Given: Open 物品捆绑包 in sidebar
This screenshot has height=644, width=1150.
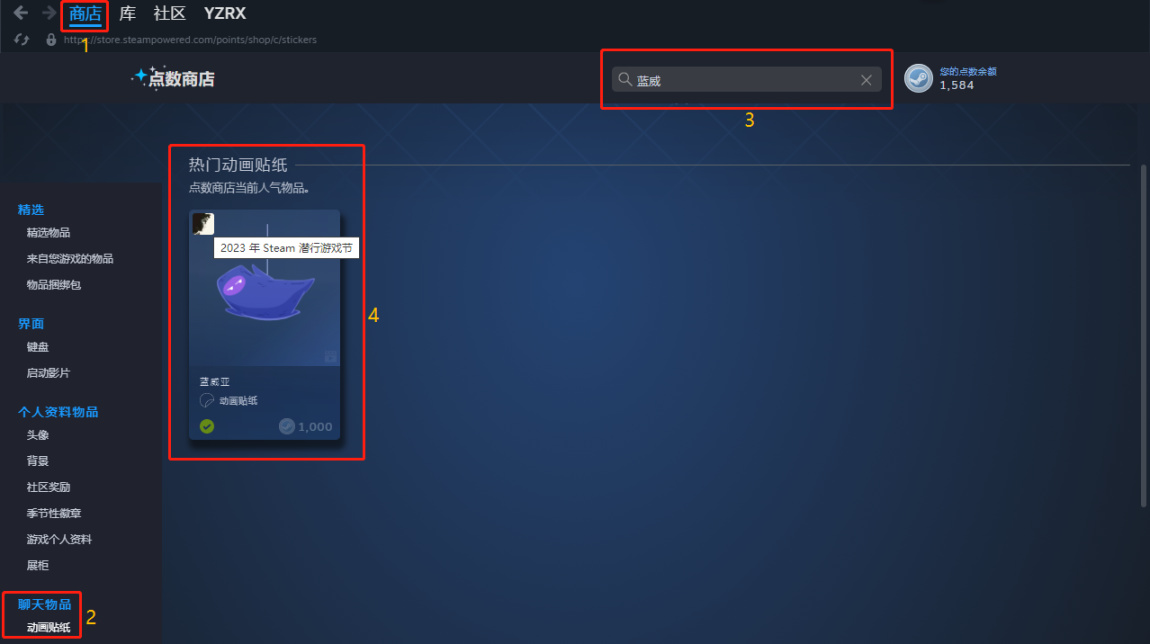Looking at the screenshot, I should point(54,285).
